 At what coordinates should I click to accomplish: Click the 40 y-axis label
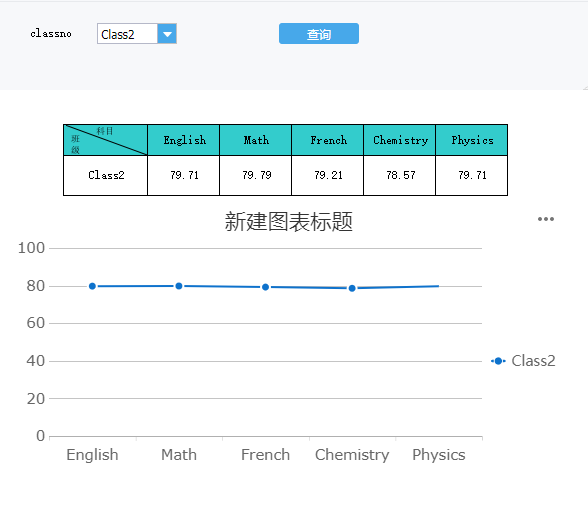36,361
